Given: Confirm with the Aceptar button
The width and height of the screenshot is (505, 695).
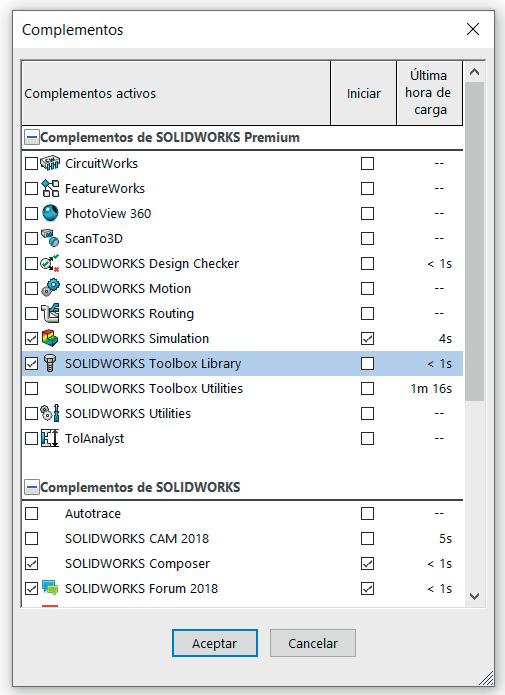Looking at the screenshot, I should pyautogui.click(x=215, y=643).
